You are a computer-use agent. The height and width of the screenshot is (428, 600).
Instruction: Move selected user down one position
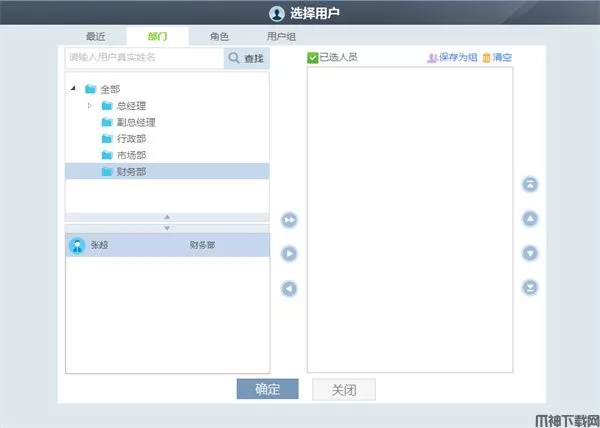(530, 253)
